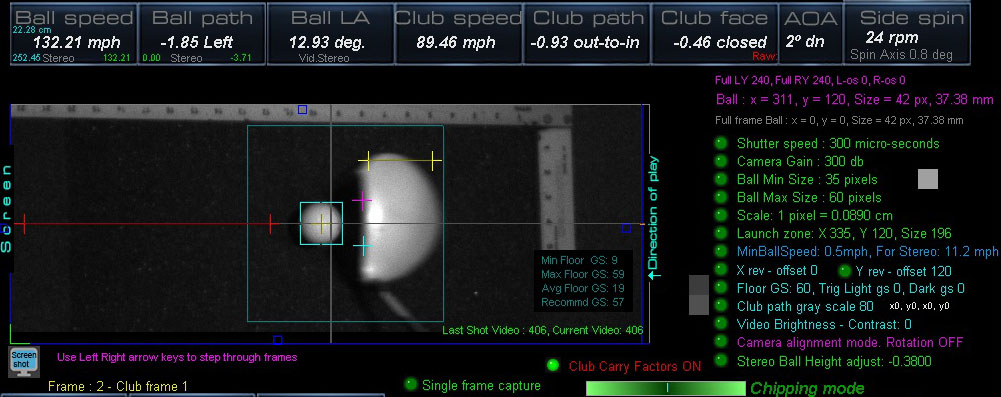Click the green Floor GS indicator light
The width and height of the screenshot is (1001, 397).
click(x=721, y=288)
